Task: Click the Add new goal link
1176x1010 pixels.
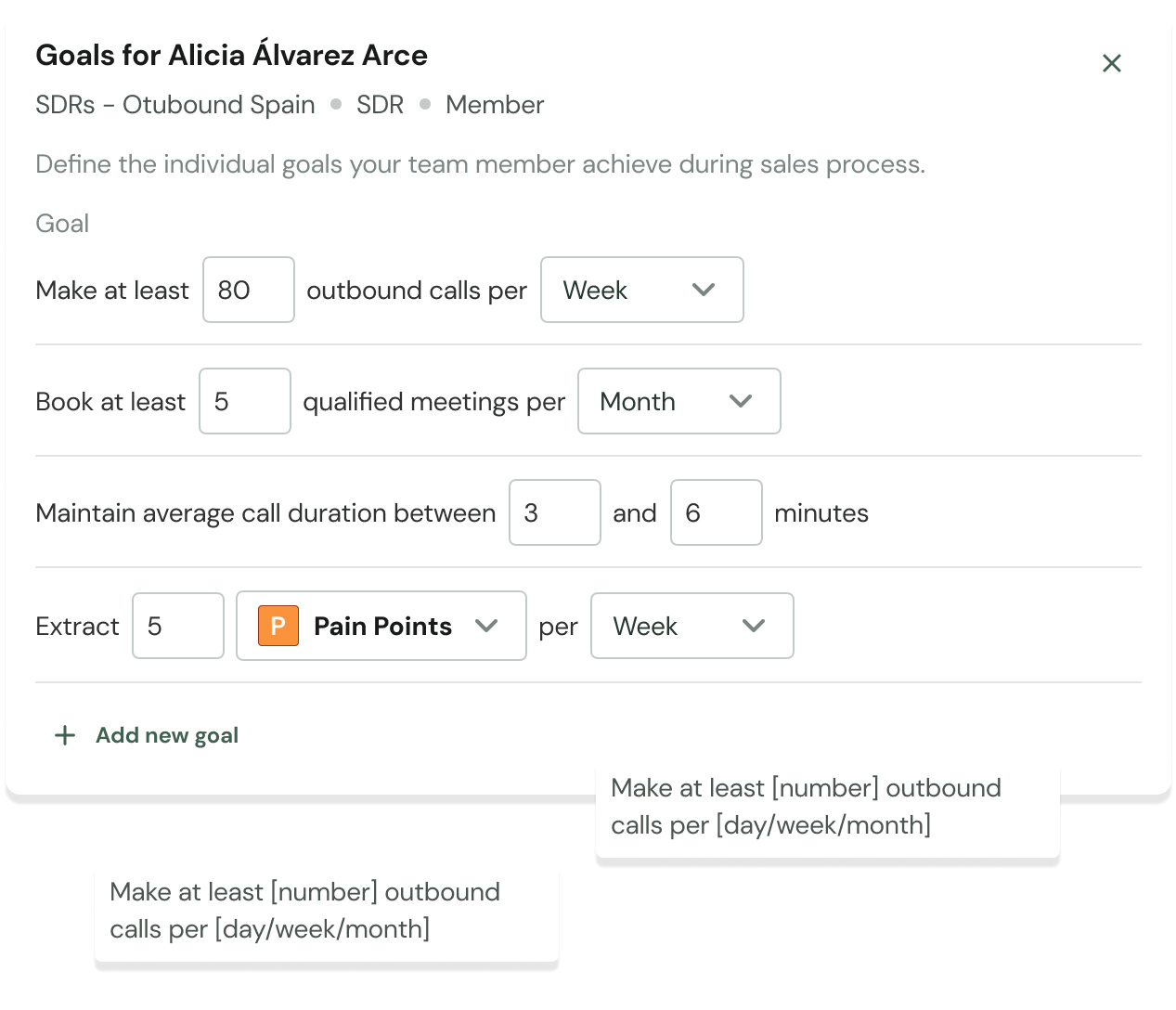Action: pyautogui.click(x=167, y=735)
